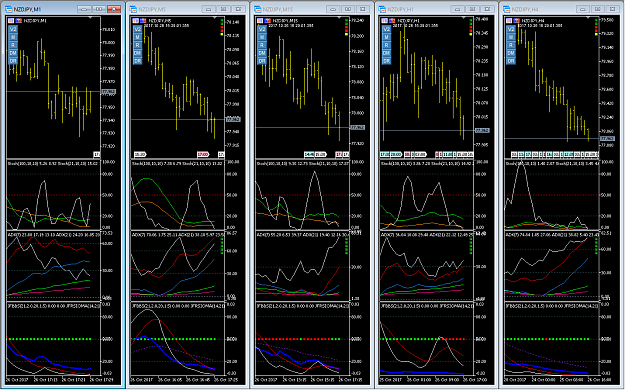Click the V2 button in NZDJPY,M1 chart
This screenshot has width=625, height=390.
coord(13,29)
